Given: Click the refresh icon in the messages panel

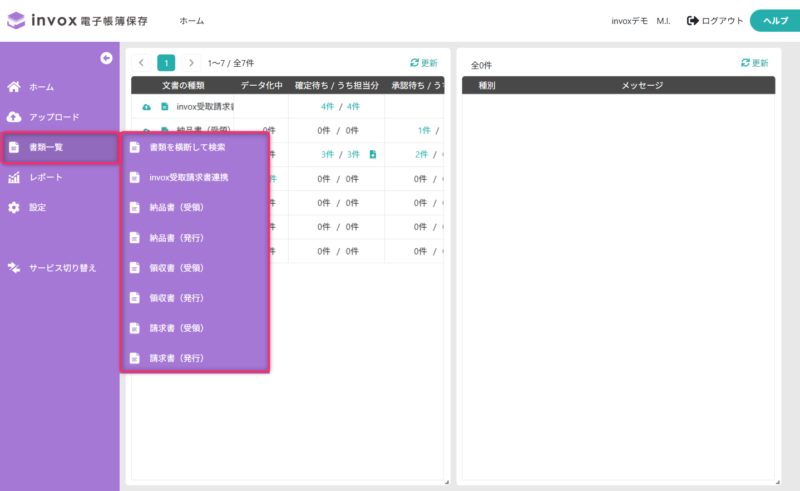Looking at the screenshot, I should click(x=745, y=62).
